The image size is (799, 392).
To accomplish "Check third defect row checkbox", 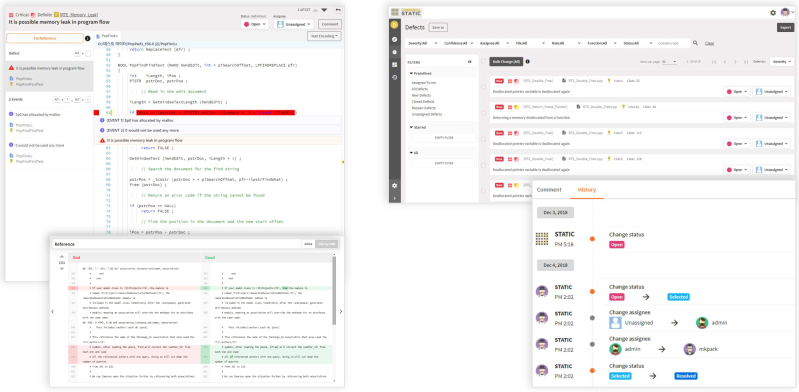I will (x=484, y=139).
